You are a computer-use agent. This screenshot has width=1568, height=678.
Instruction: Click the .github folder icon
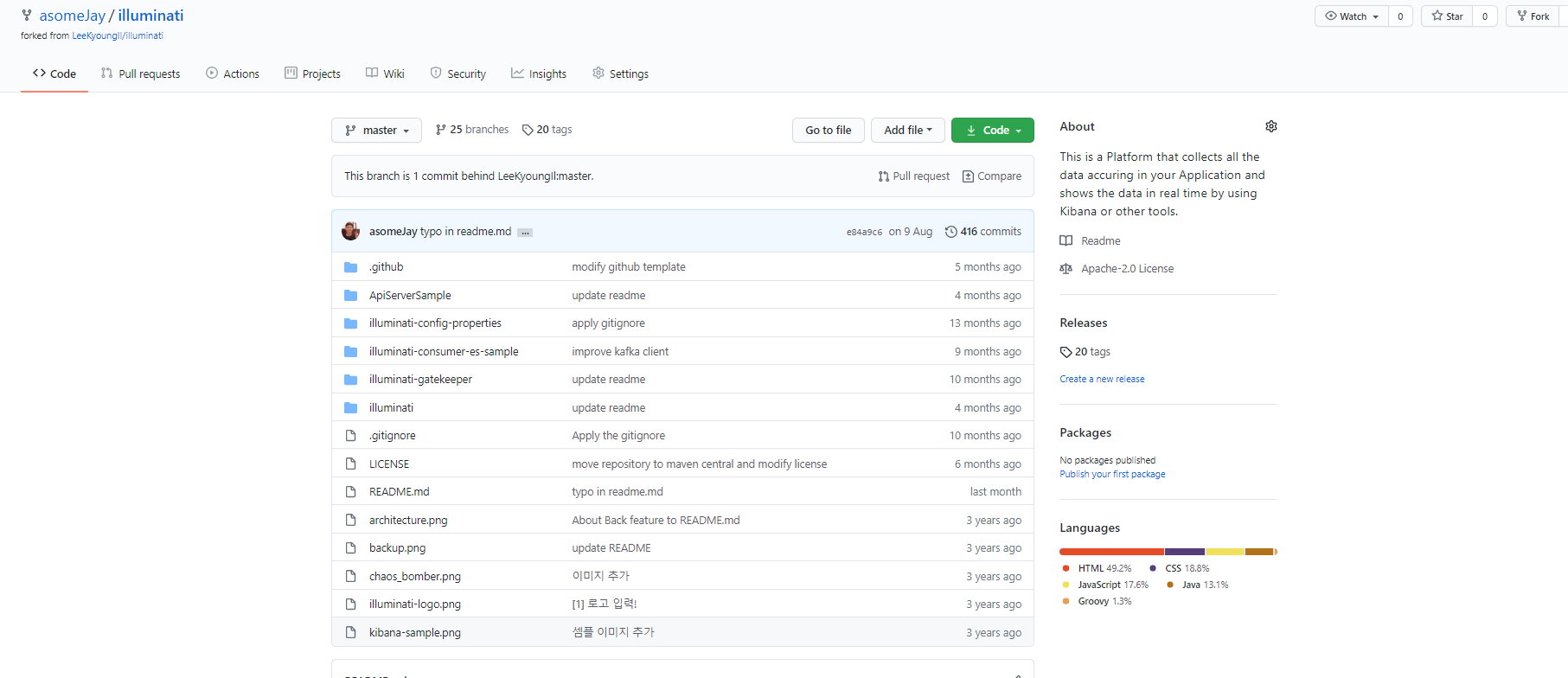[x=350, y=267]
